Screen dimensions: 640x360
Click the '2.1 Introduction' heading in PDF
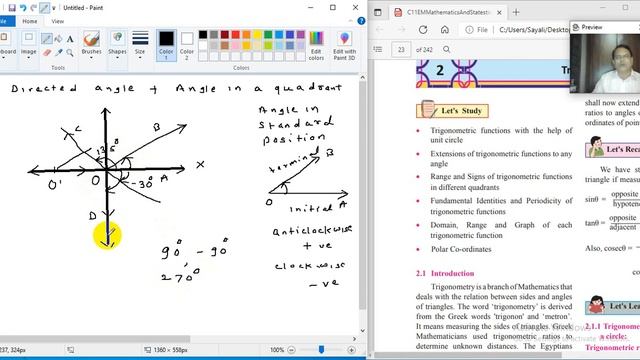pos(445,273)
